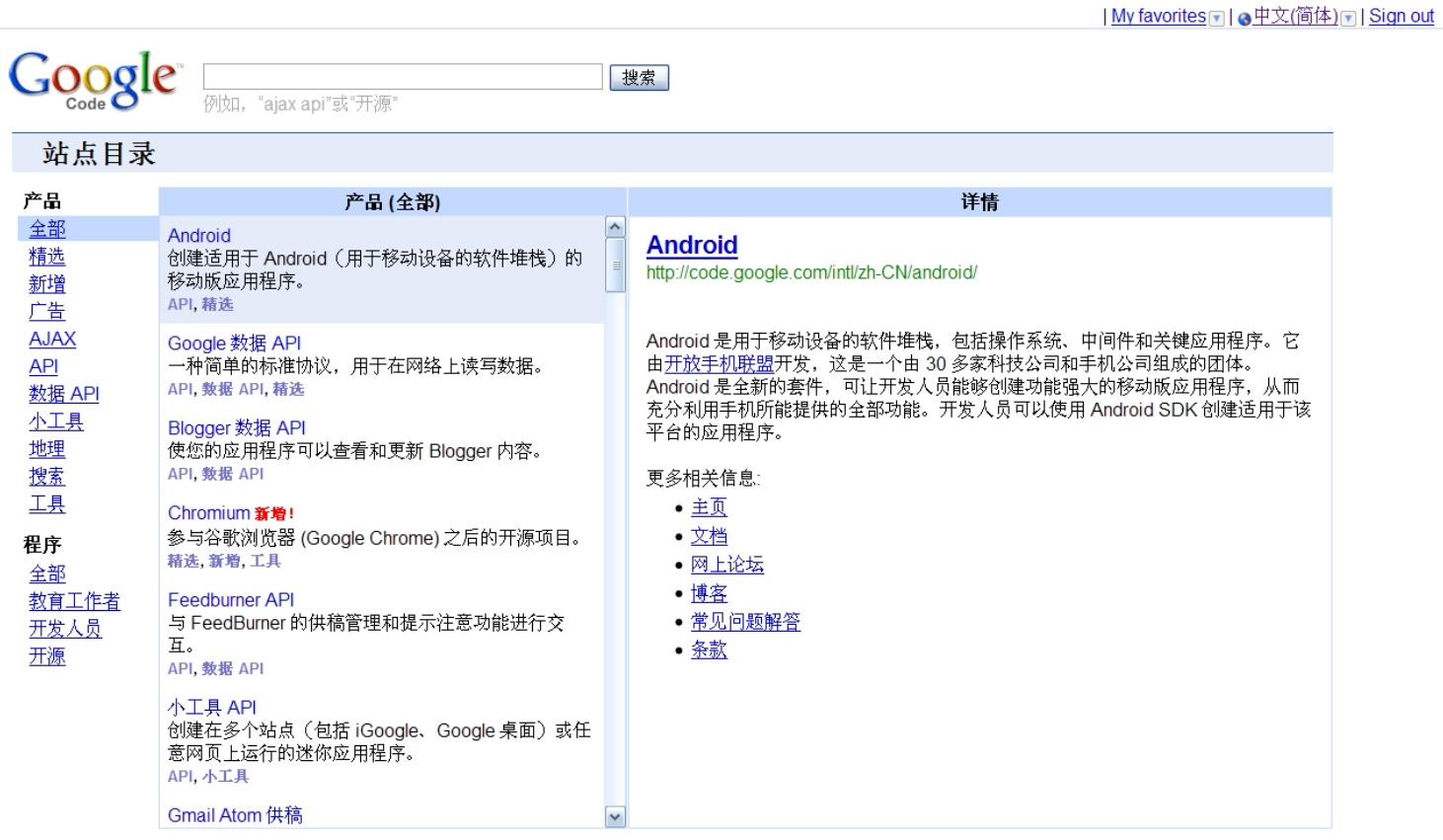Select 小工具 API in the product list

tap(212, 708)
